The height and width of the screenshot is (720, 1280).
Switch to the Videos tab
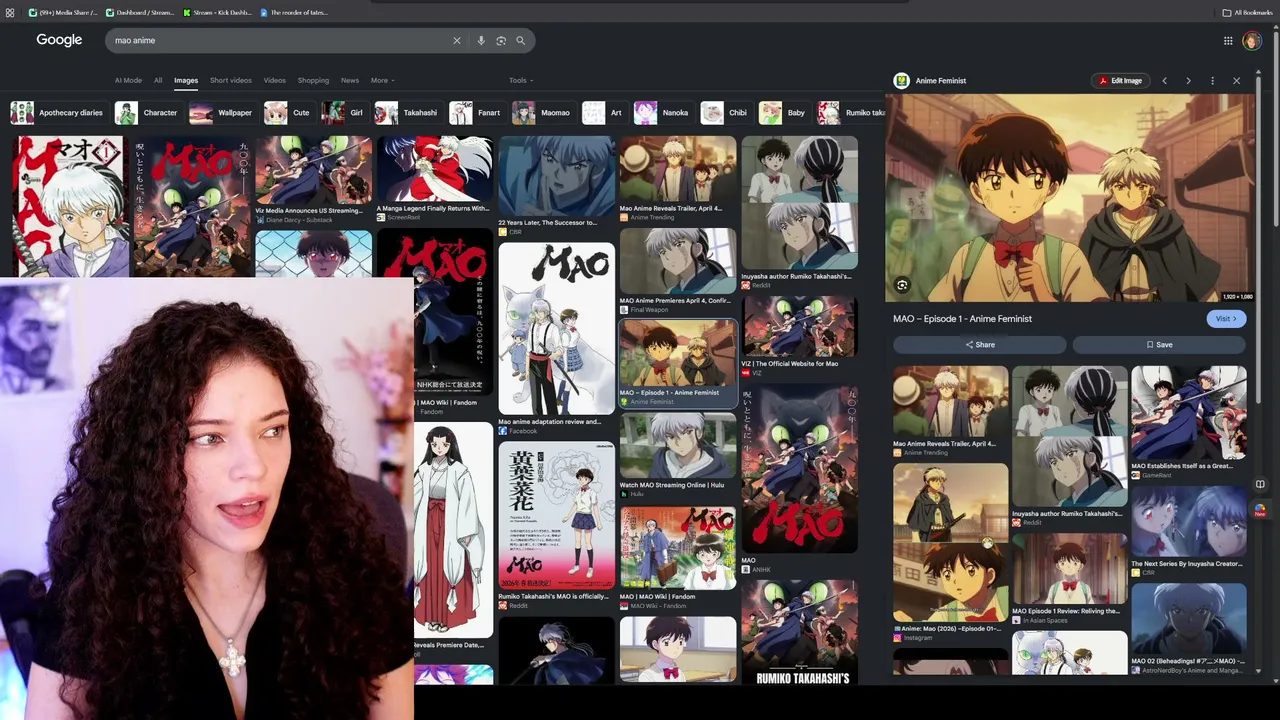coord(275,81)
